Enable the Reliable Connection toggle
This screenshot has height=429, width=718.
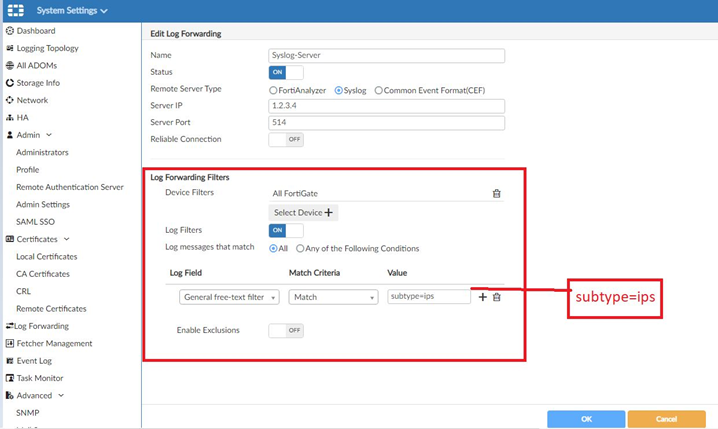point(286,140)
